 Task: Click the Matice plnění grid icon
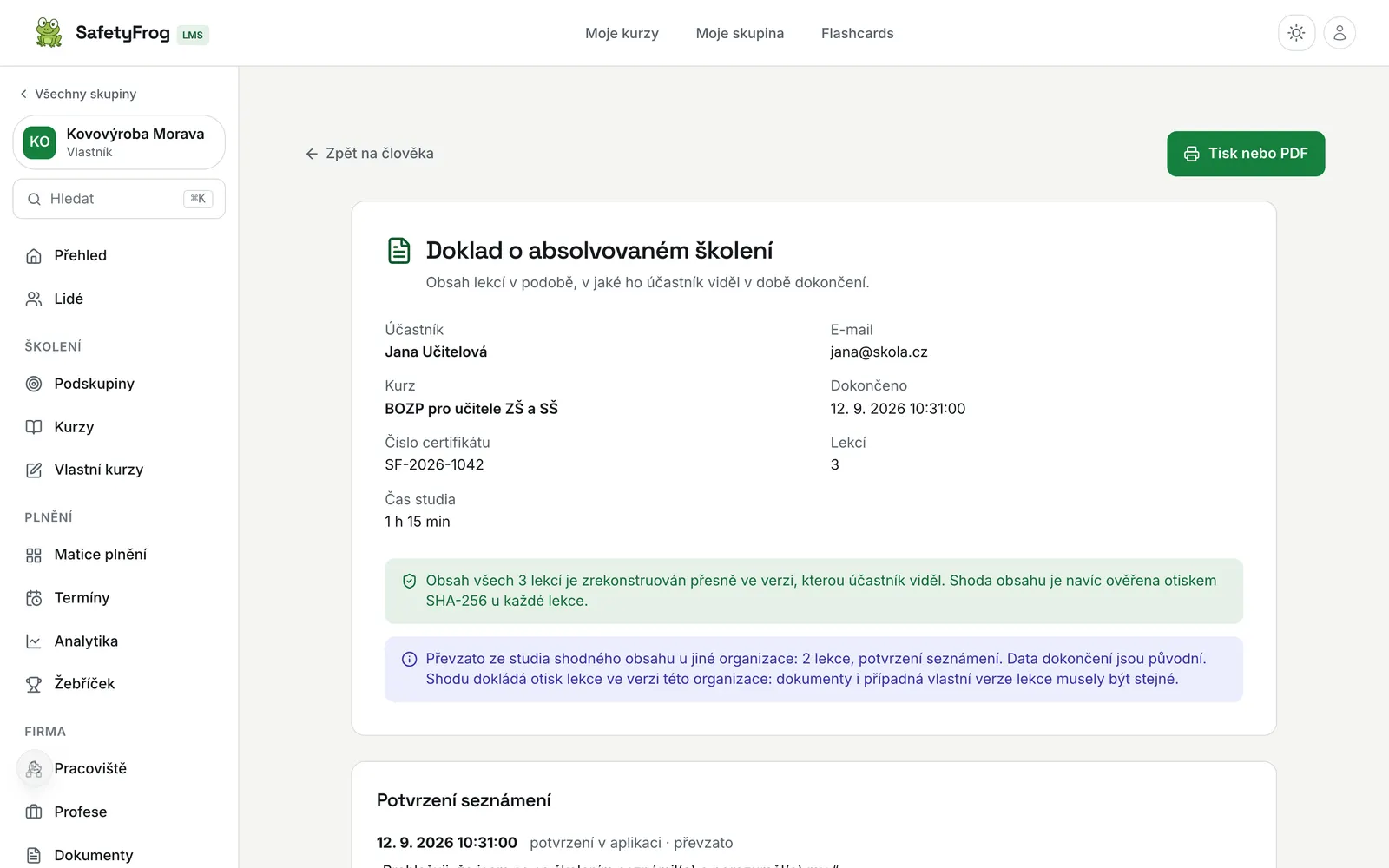34,555
